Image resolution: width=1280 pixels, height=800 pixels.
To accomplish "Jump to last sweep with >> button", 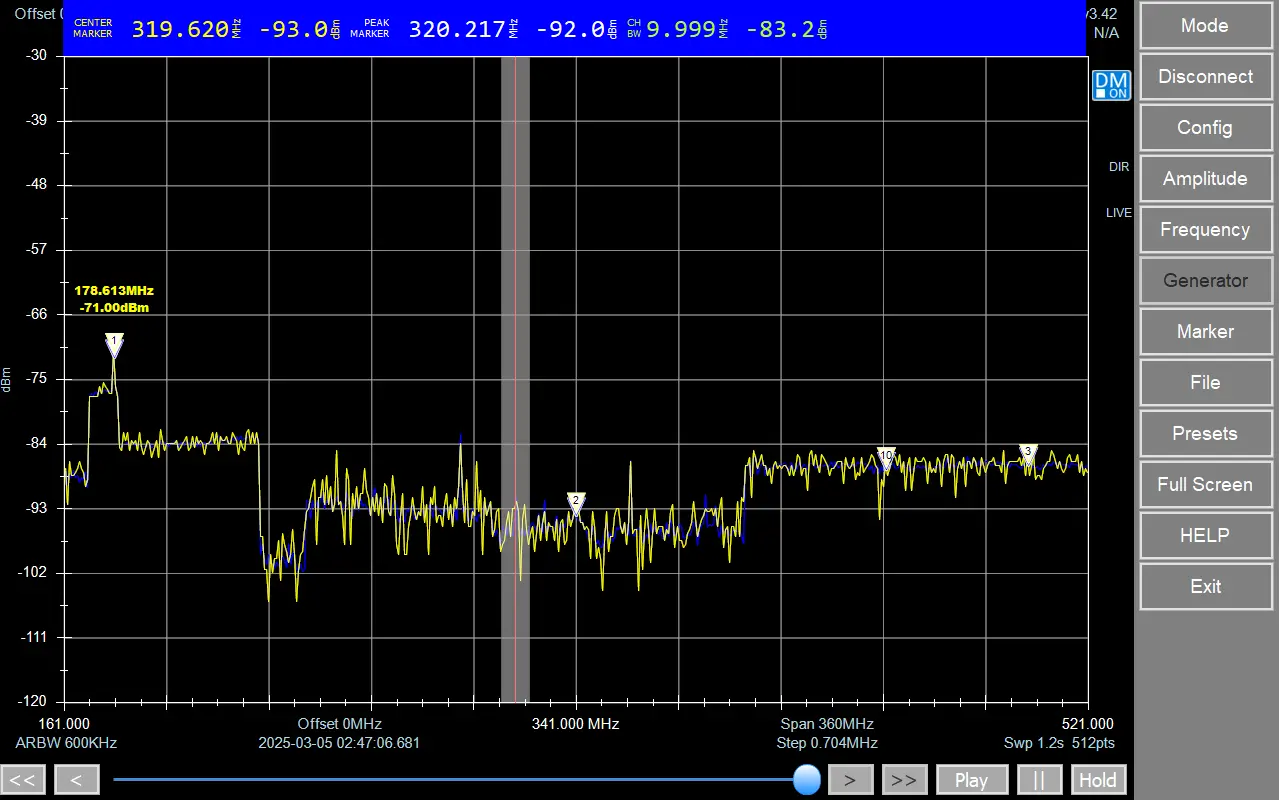I will [x=904, y=780].
